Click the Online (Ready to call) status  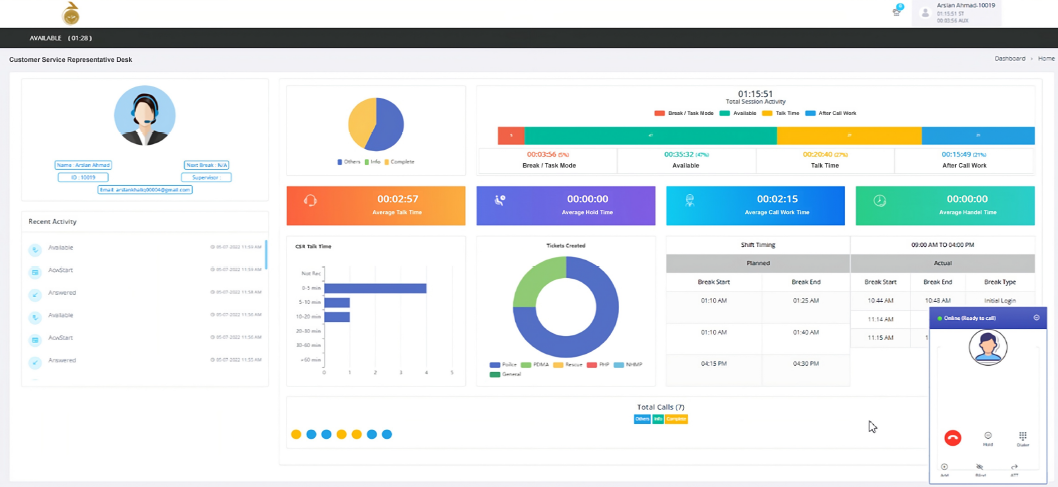tap(968, 317)
